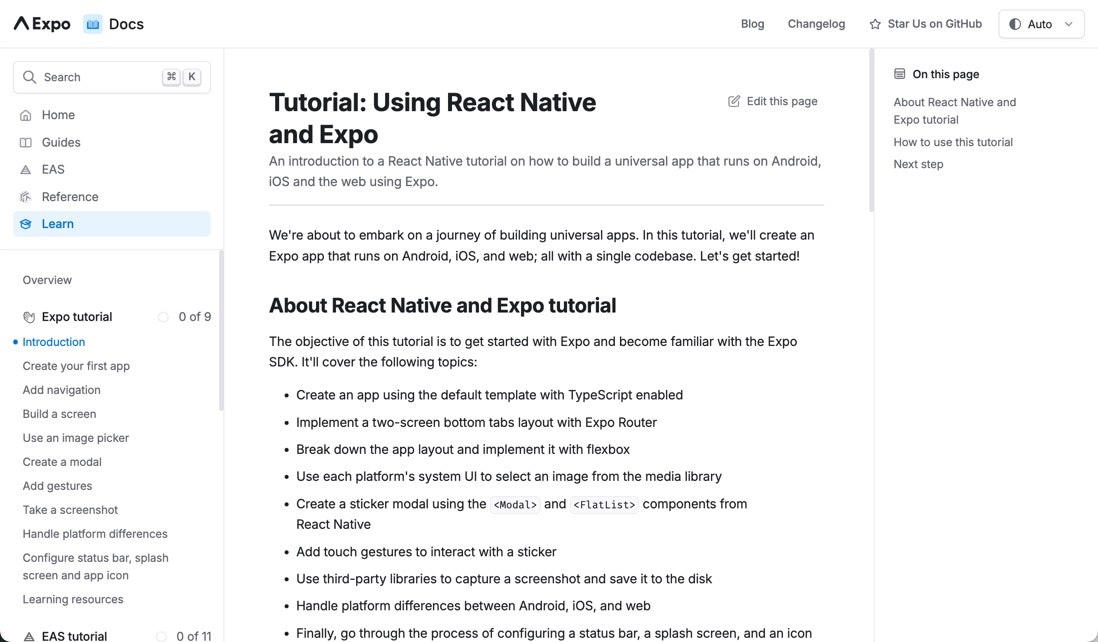Screen dimensions: 1098x642
Task: Click the Home house icon in sidebar
Action: click(26, 115)
